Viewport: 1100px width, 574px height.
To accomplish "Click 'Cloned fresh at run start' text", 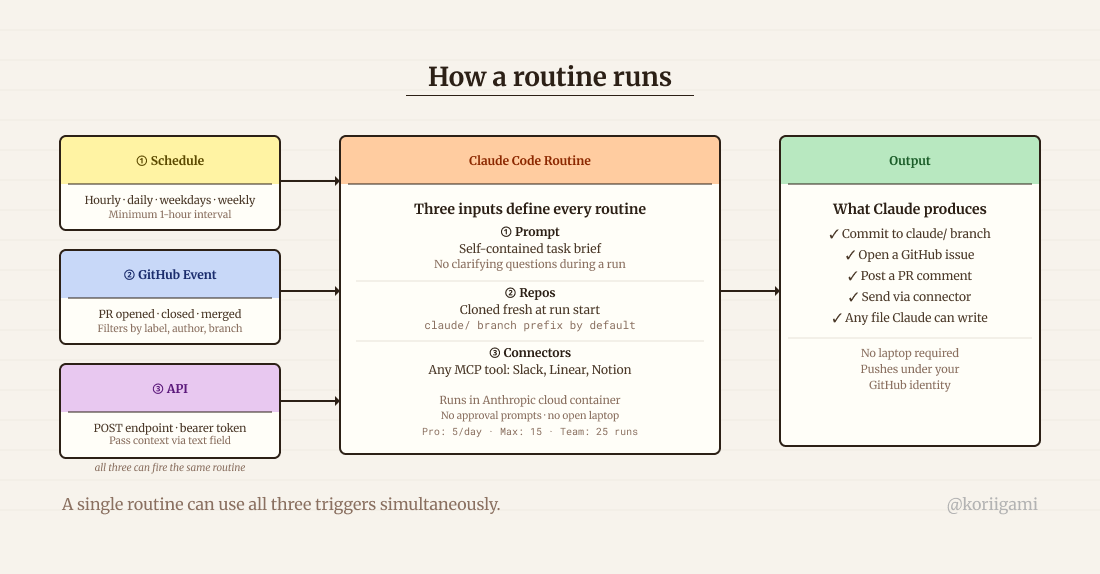I will [530, 309].
